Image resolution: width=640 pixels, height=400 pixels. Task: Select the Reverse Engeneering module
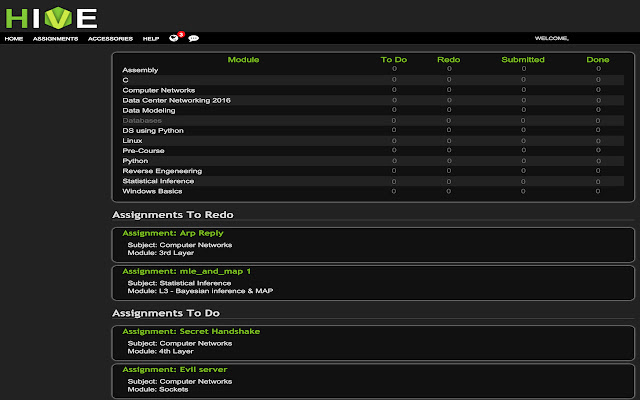point(162,171)
